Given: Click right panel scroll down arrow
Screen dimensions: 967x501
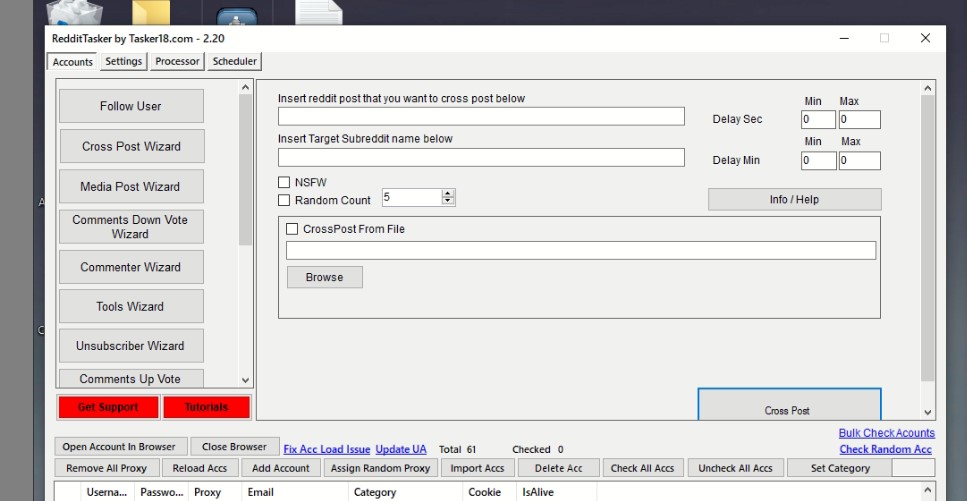Looking at the screenshot, I should (x=928, y=413).
